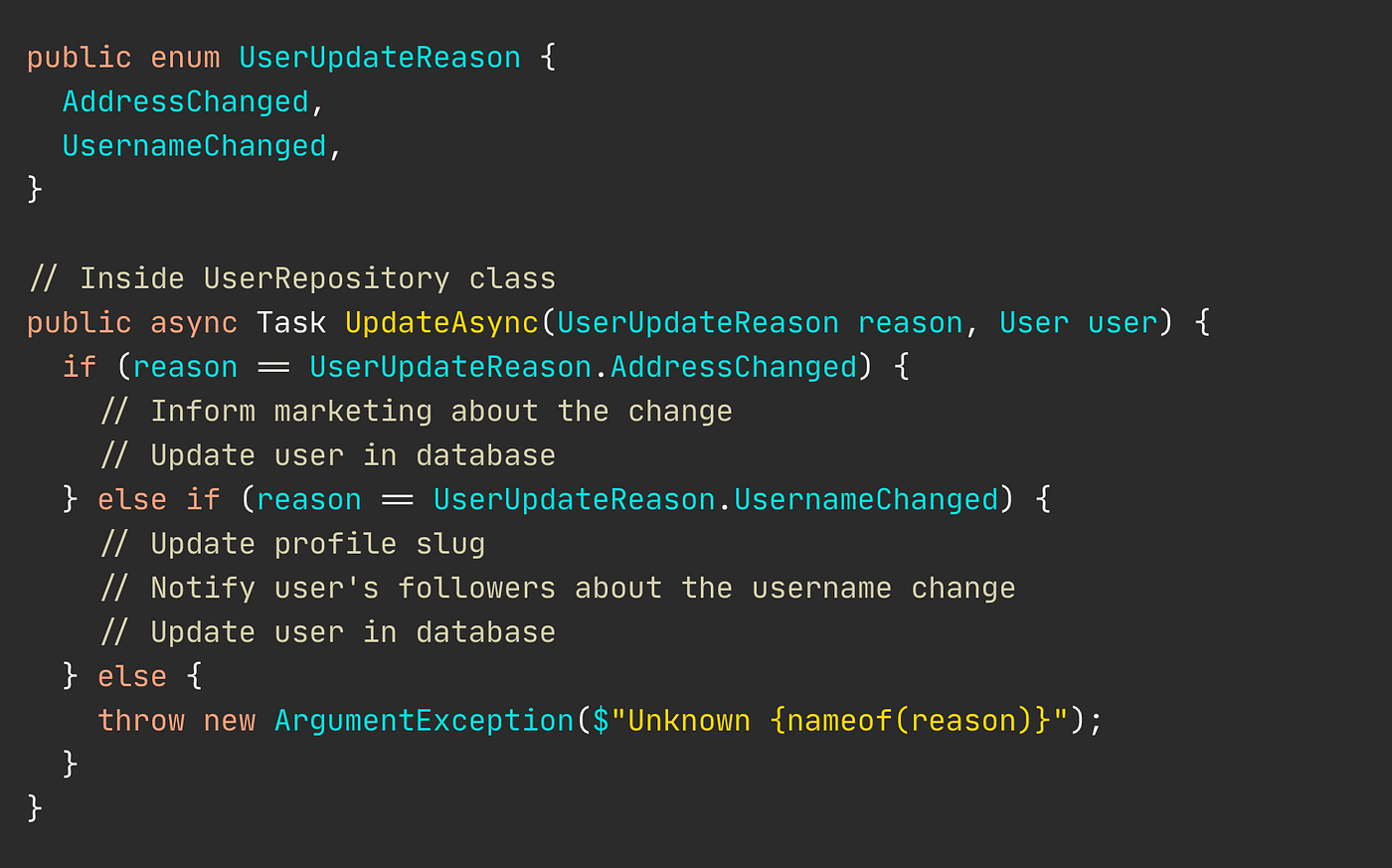This screenshot has width=1392, height=868.
Task: Place cursor on UpdateAsync method name
Action: click(441, 323)
